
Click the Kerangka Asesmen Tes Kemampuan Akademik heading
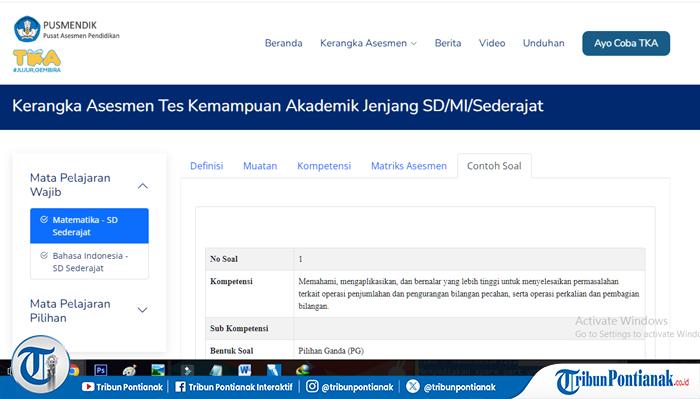[x=278, y=106]
